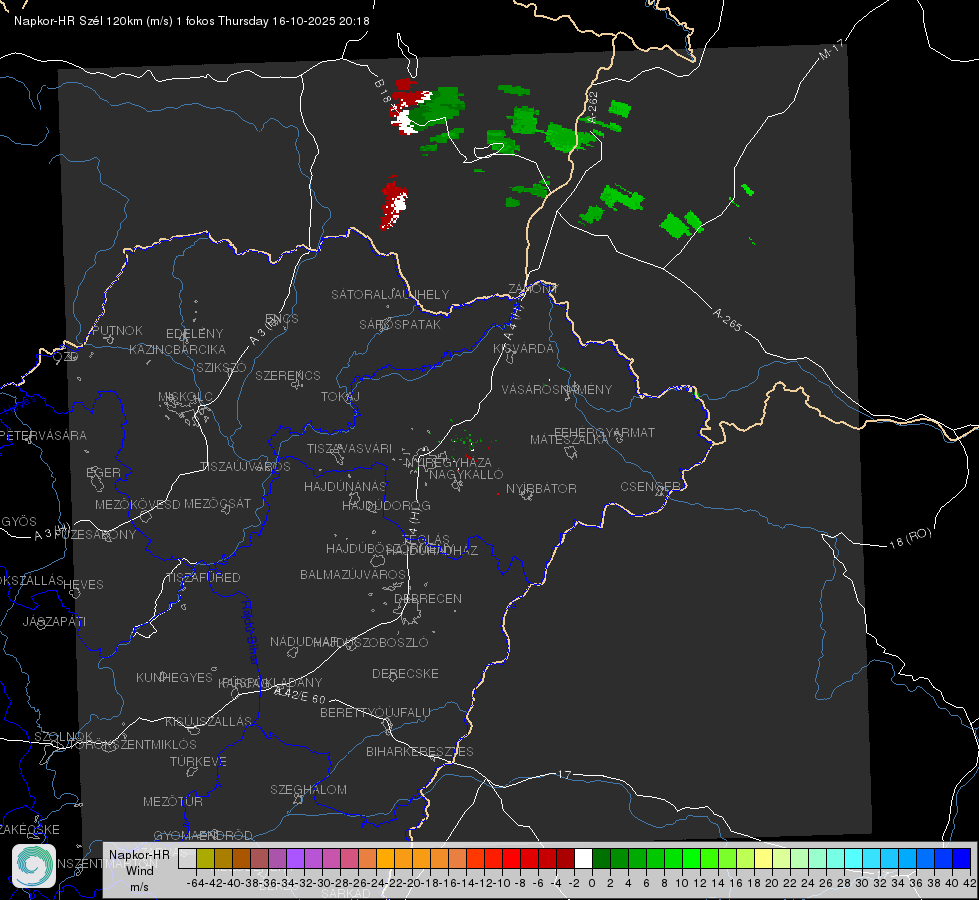979x900 pixels.
Task: Click the legend value 42
Action: pyautogui.click(x=970, y=883)
